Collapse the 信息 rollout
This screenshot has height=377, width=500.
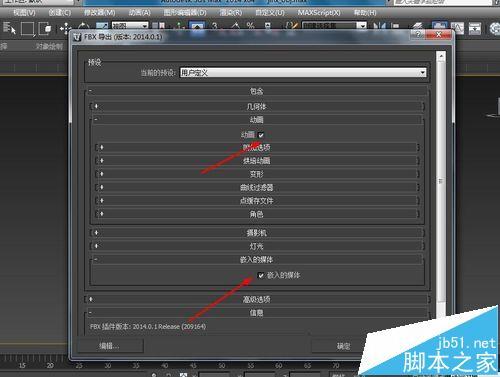(x=257, y=313)
